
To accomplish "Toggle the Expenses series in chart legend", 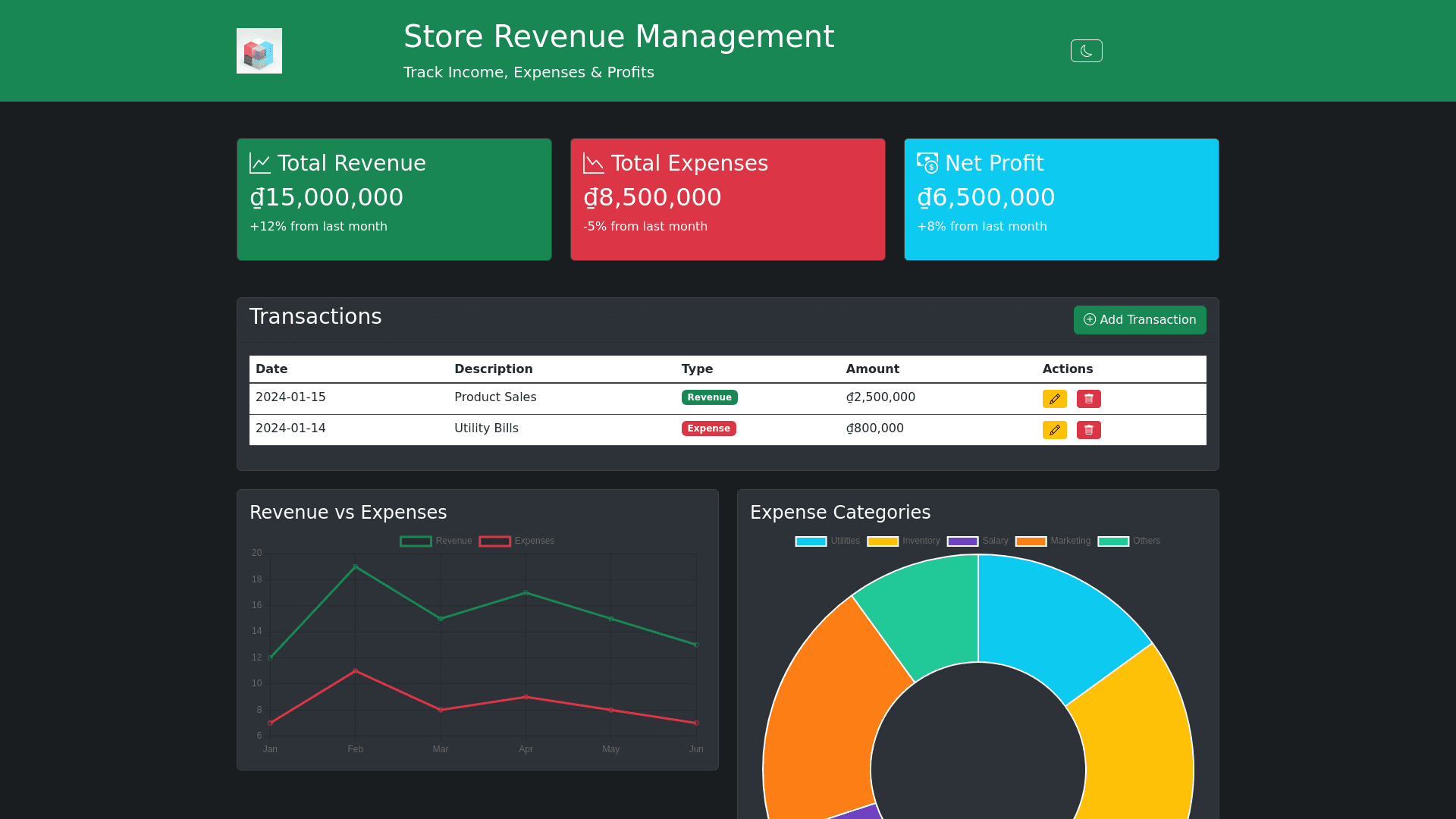I will coord(517,541).
